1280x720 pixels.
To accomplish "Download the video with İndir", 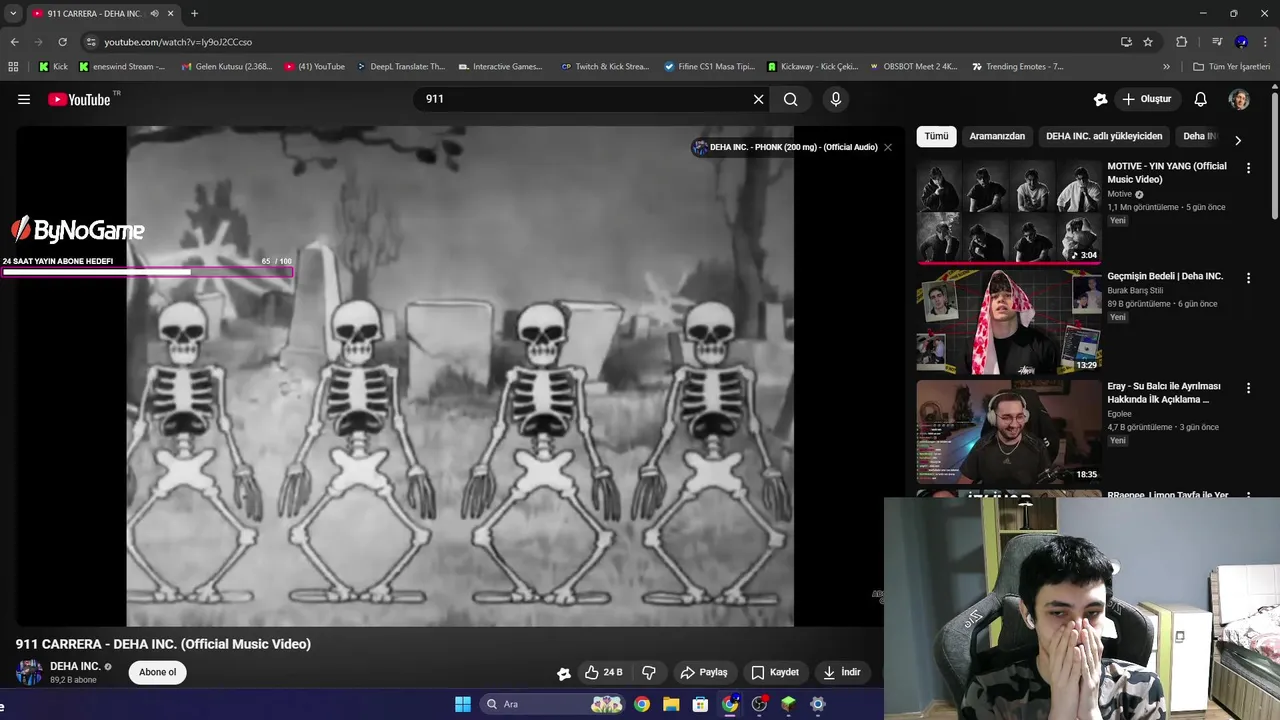I will 841,672.
